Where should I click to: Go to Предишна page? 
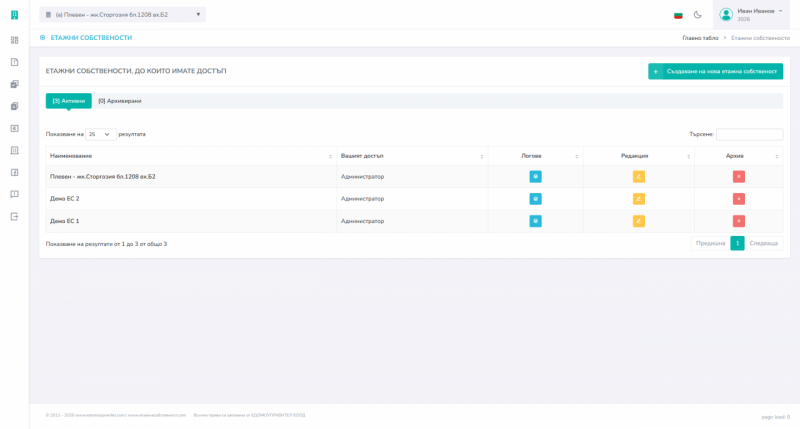point(710,243)
